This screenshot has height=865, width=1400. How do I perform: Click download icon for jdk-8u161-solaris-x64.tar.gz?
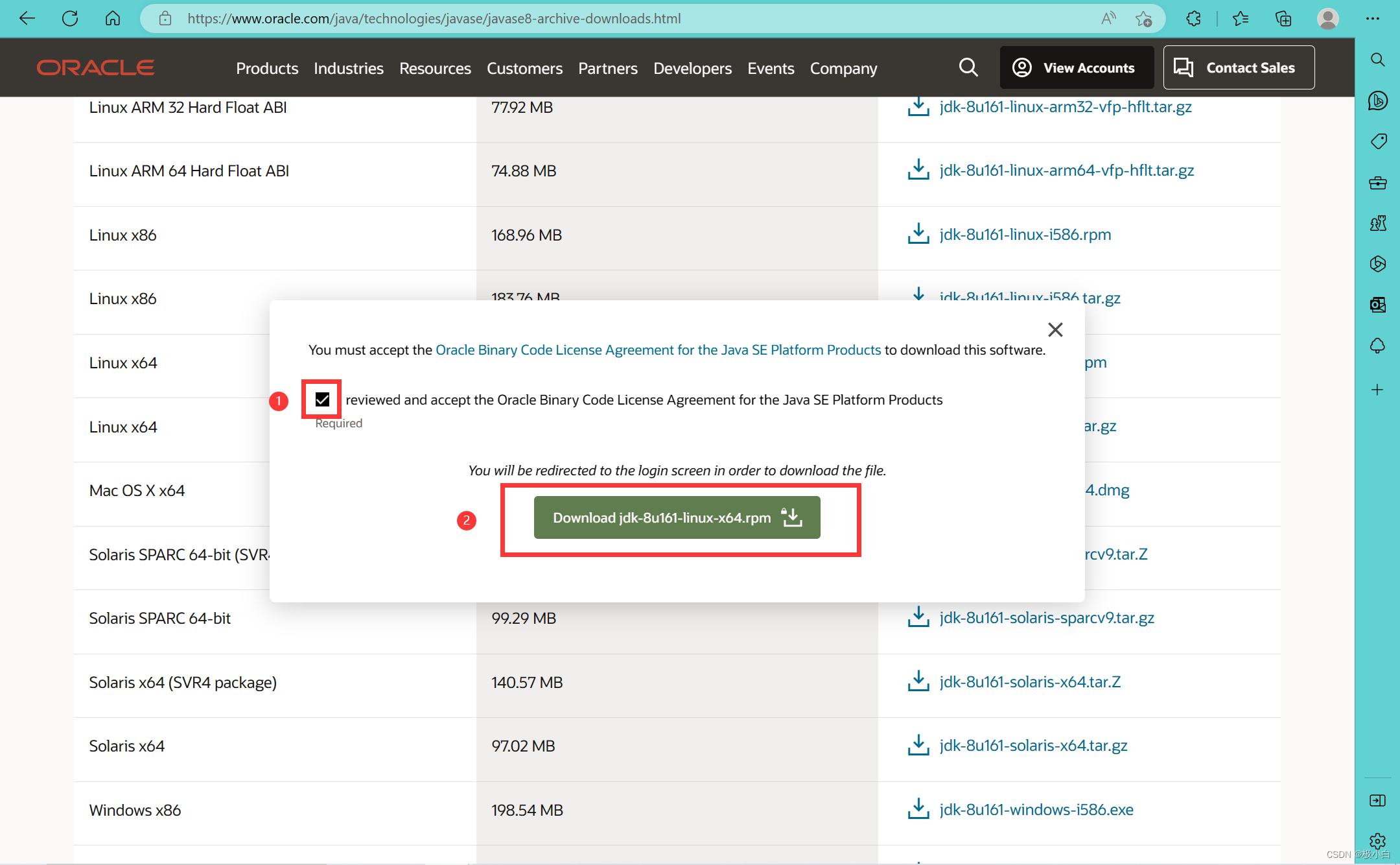[918, 745]
